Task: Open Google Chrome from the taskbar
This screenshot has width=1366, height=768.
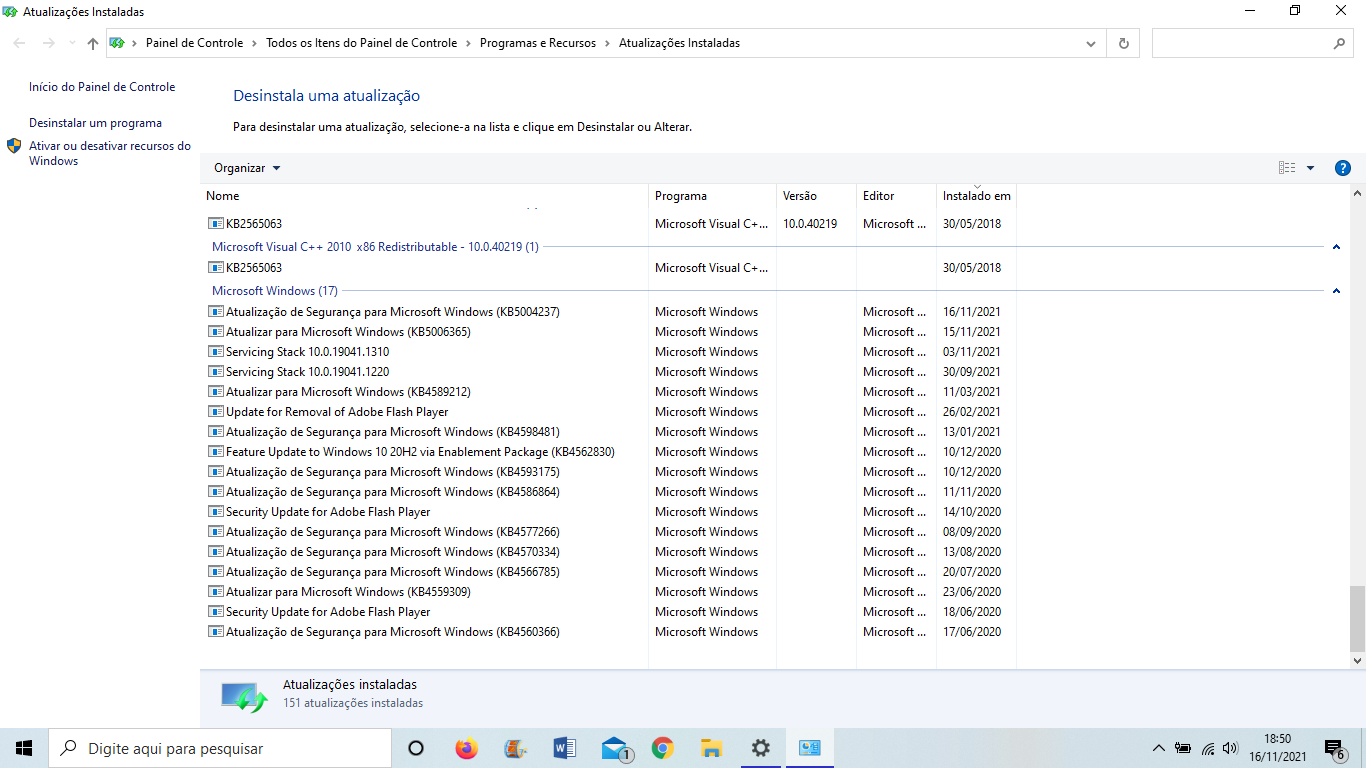Action: point(662,748)
